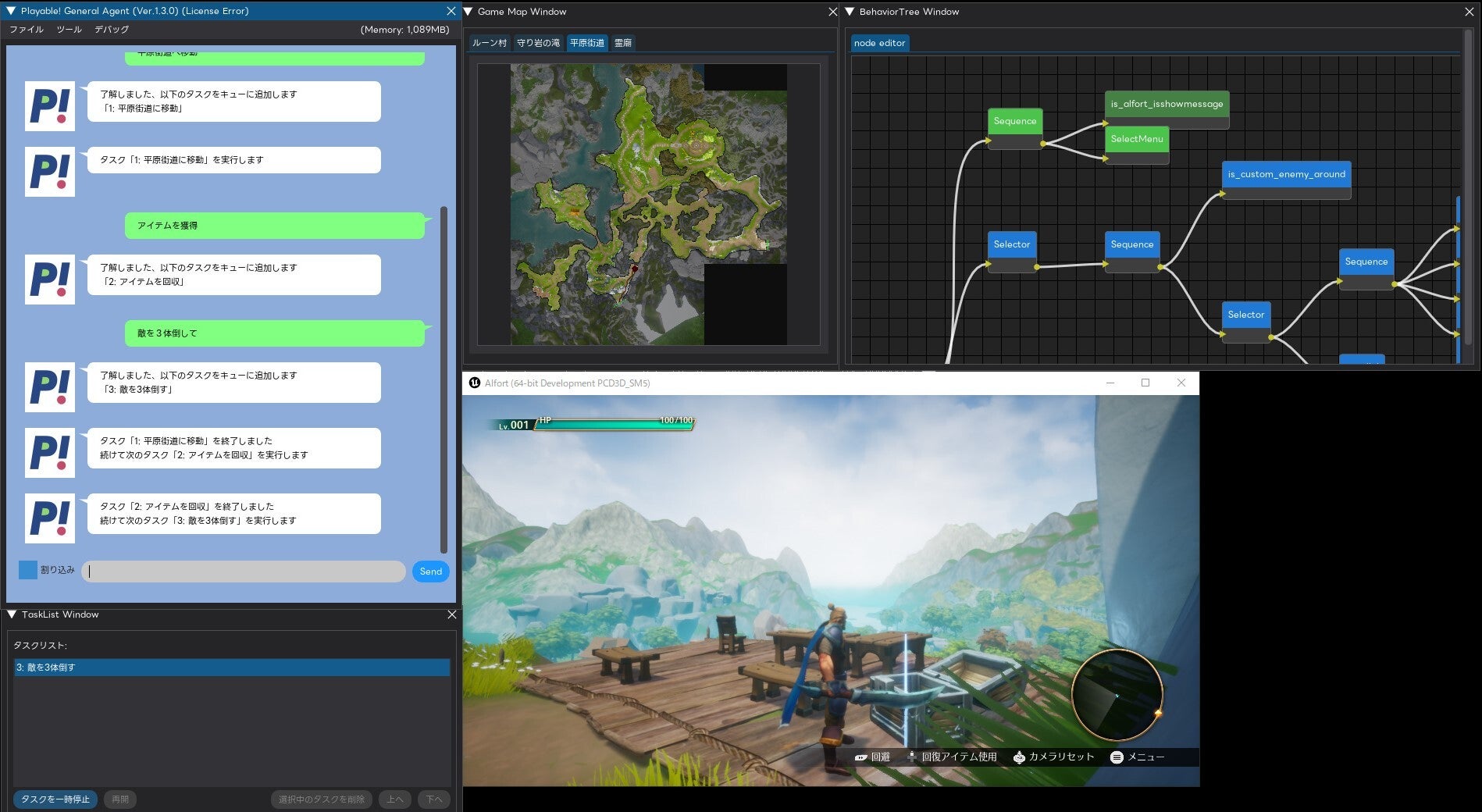Click the 回復アイテム使用 d-pad icon in game HUD
The width and height of the screenshot is (1482, 812).
pos(911,757)
